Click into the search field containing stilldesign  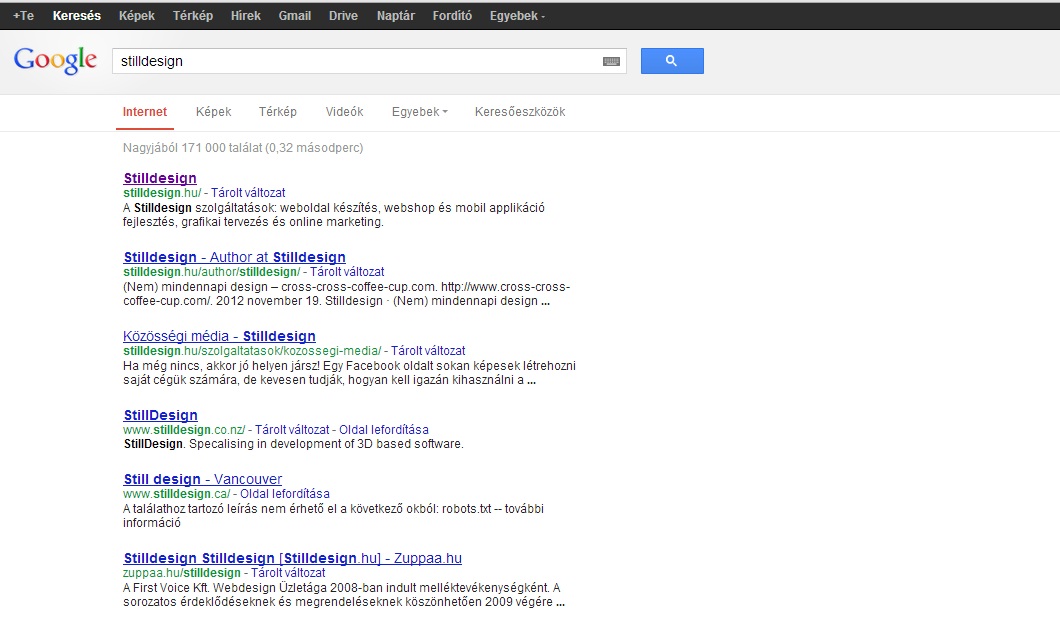[355, 61]
